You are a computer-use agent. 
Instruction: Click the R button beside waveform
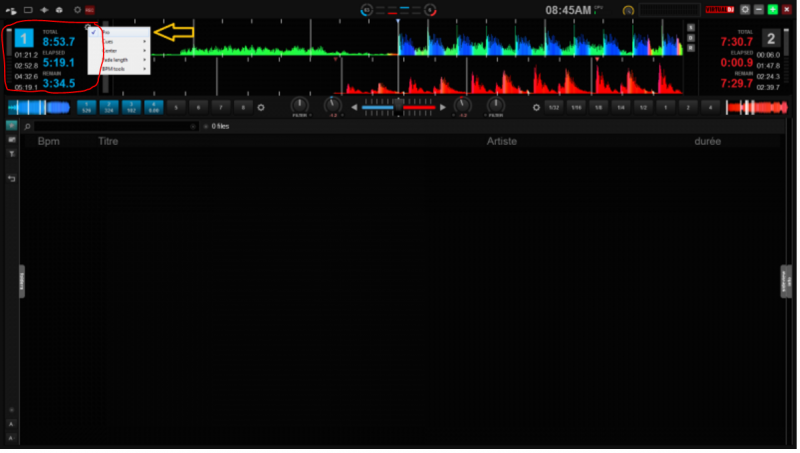point(691,48)
